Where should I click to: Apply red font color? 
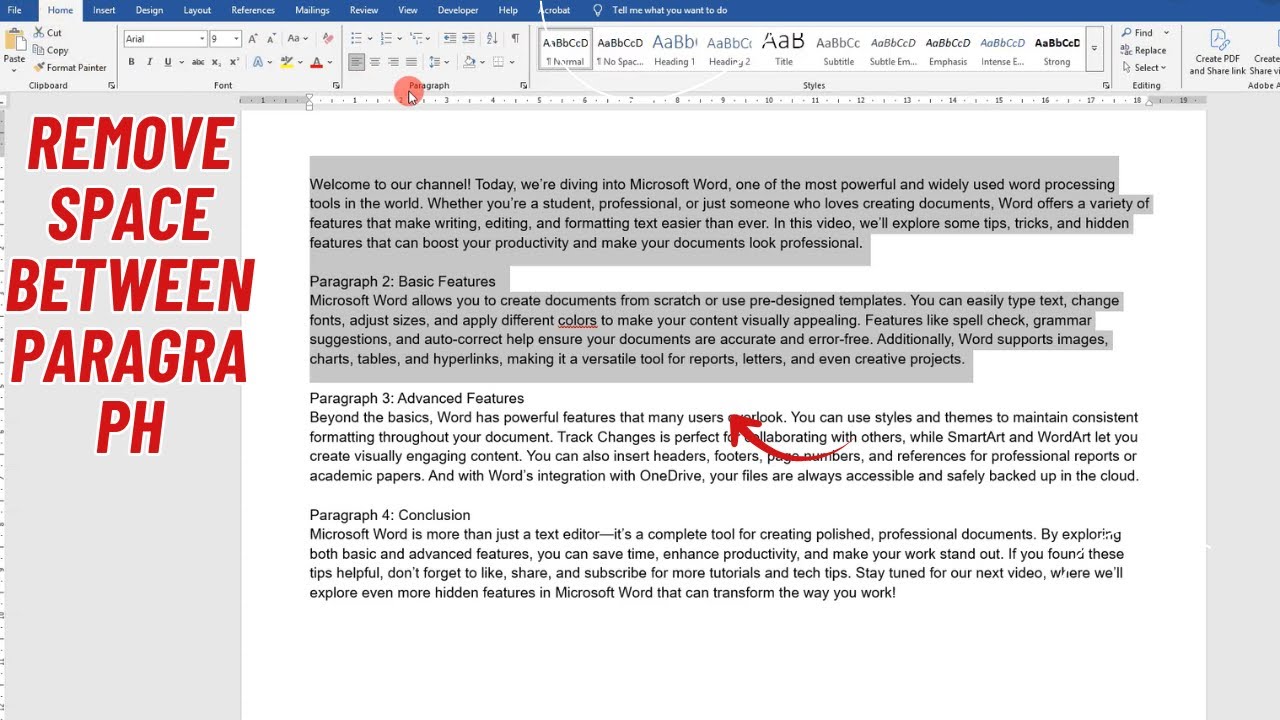pos(316,62)
